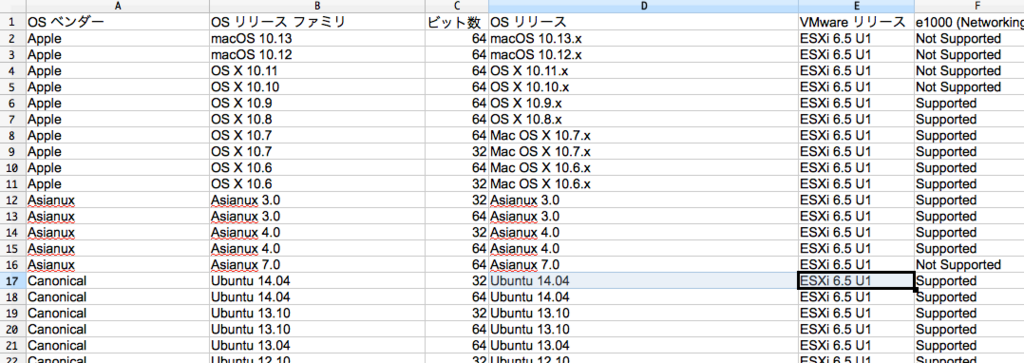Screen dimensions: 1024x363
Task: Select cell 'OS X 10.9.x'
Action: pos(643,103)
